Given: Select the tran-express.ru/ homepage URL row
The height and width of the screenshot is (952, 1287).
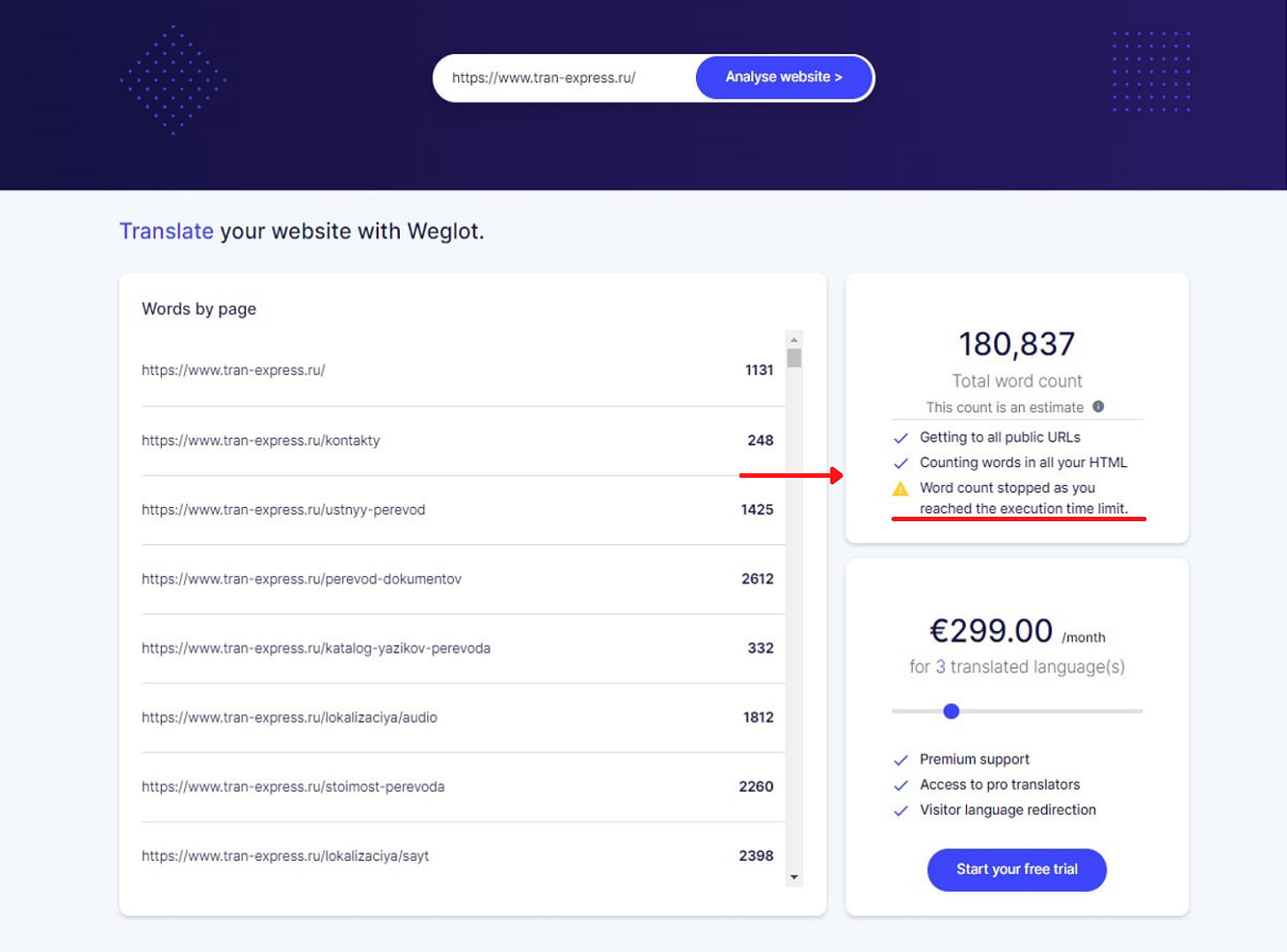Looking at the screenshot, I should (x=463, y=371).
